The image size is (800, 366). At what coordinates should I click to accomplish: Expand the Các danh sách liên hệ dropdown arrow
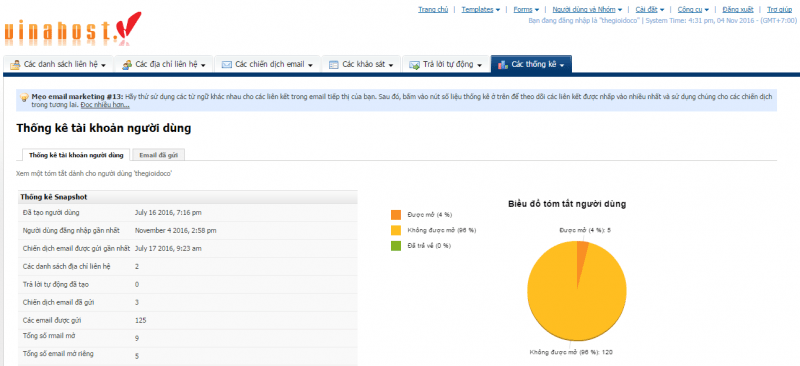[x=104, y=65]
